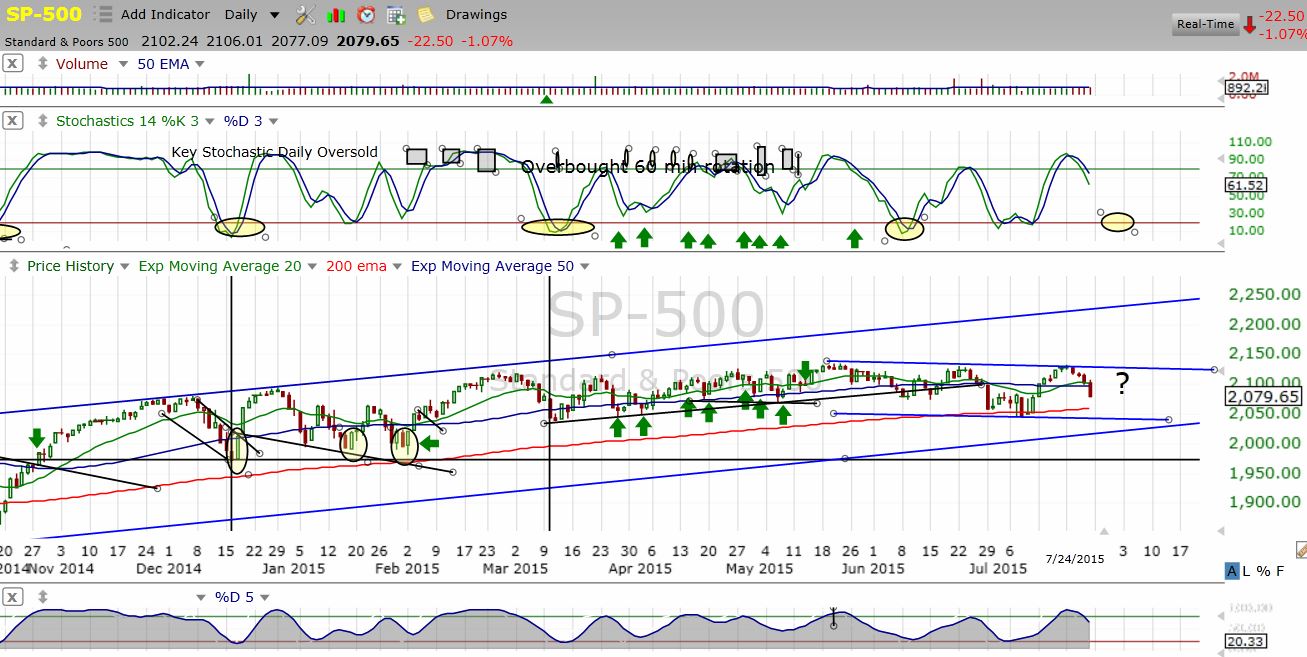Image resolution: width=1307 pixels, height=657 pixels.
Task: Open the yellow sticky notes icon
Action: (x=426, y=15)
